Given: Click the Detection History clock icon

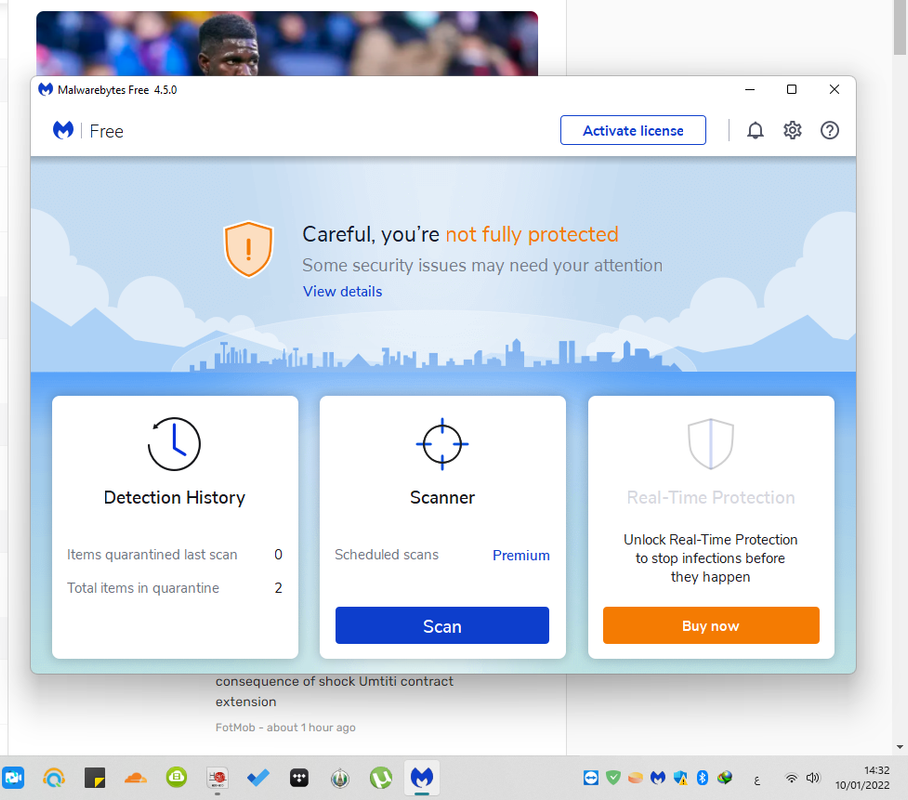Looking at the screenshot, I should coord(174,444).
